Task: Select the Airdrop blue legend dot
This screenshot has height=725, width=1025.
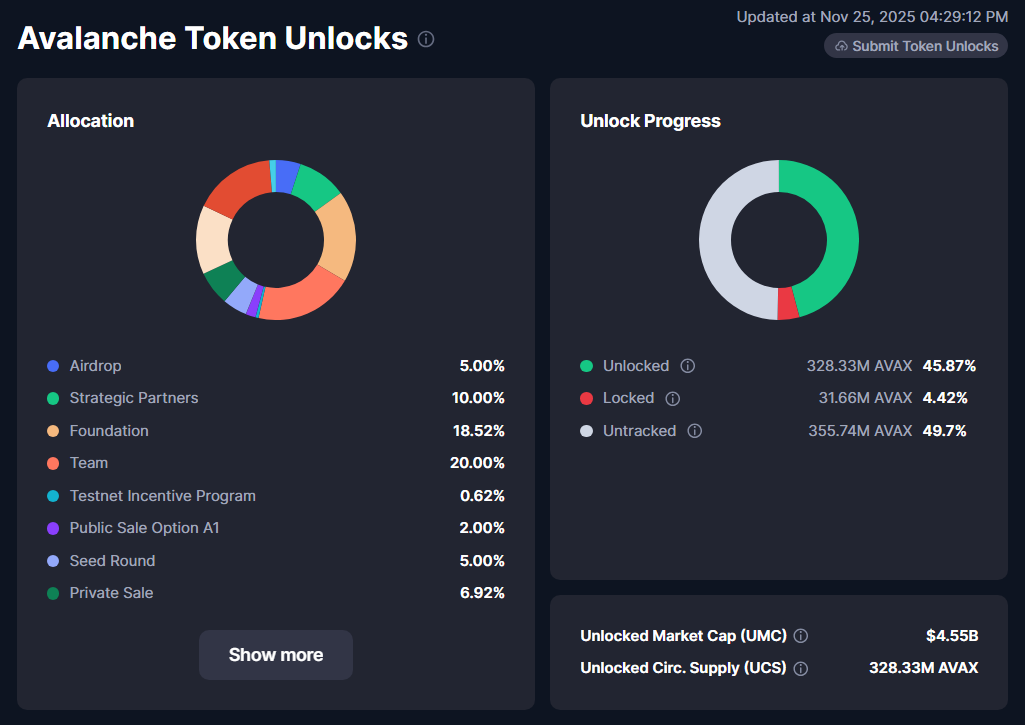Action: (x=53, y=366)
